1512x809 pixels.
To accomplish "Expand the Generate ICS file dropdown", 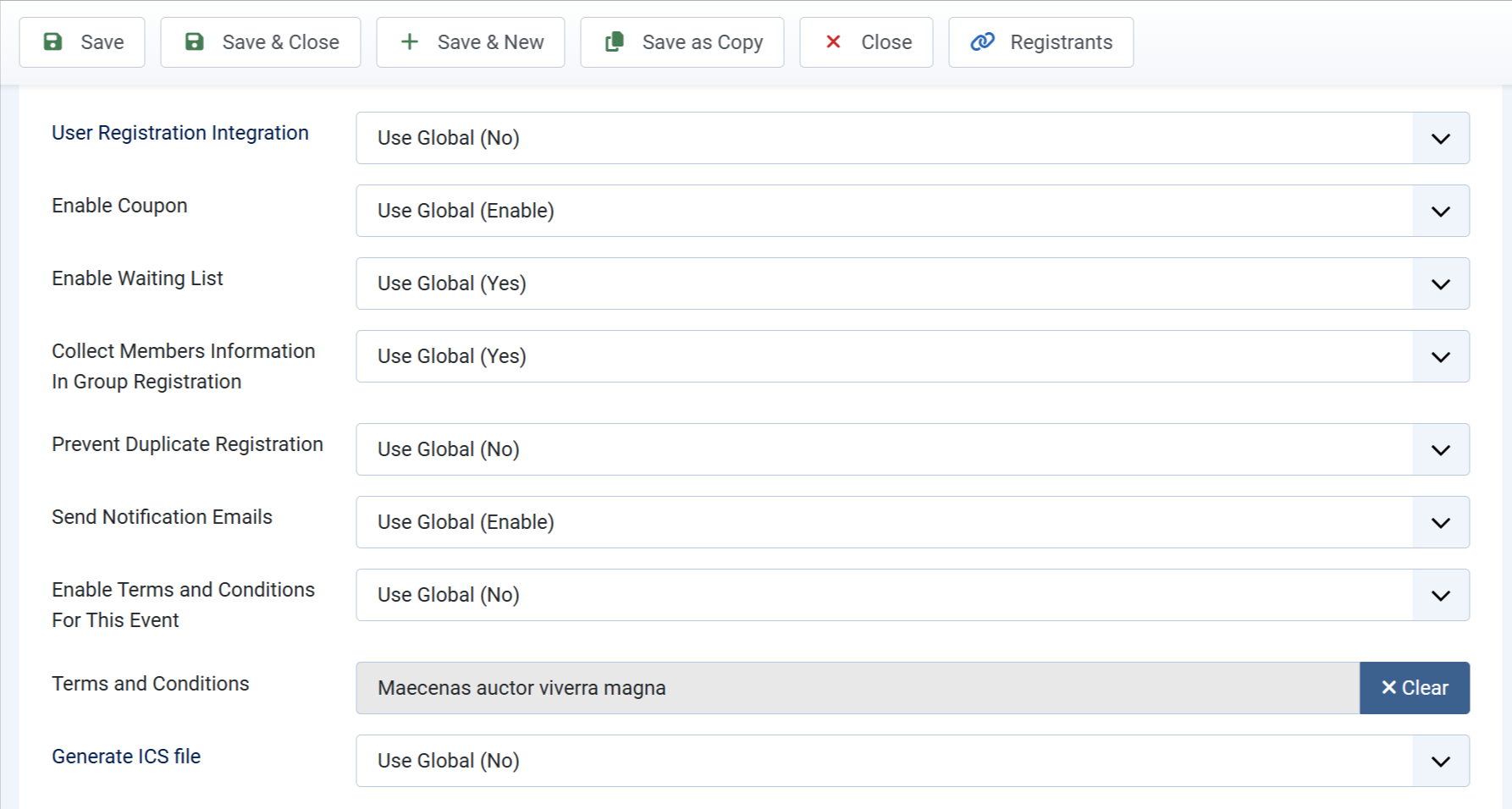I will 913,761.
